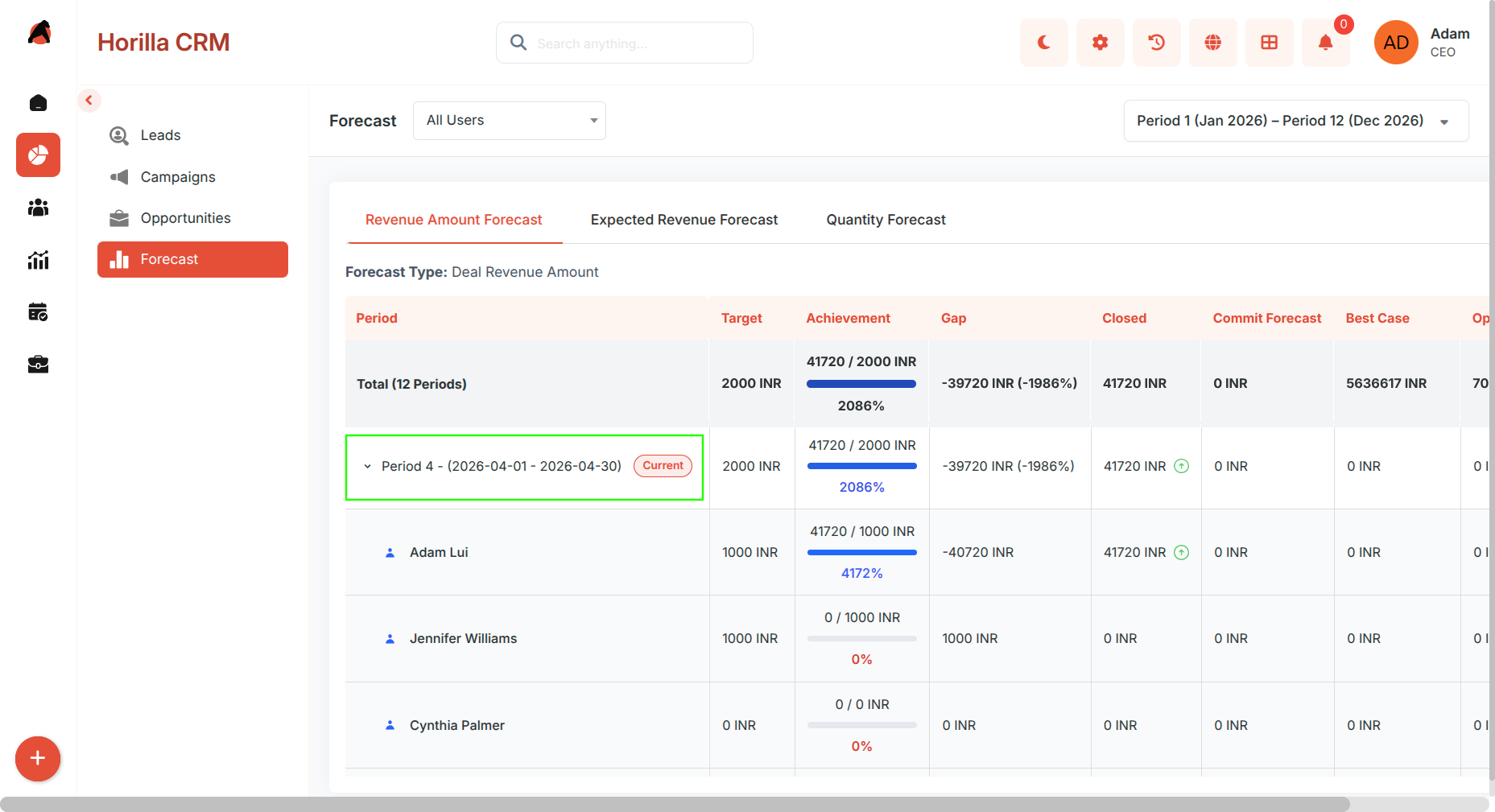The height and width of the screenshot is (812, 1495).
Task: Toggle dark mode moon icon
Action: pyautogui.click(x=1044, y=43)
